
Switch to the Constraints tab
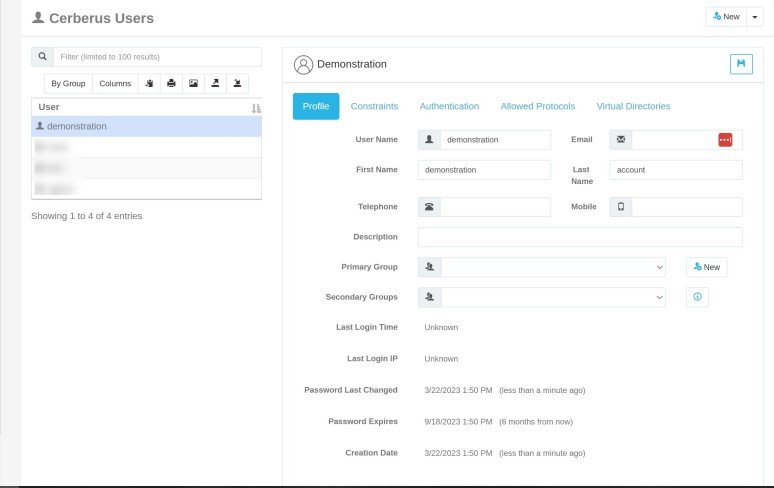374,106
